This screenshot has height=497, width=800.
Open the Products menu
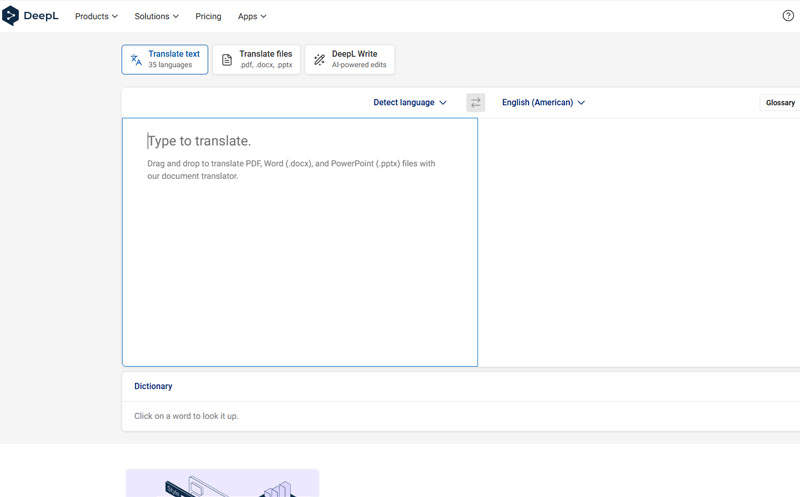pos(96,16)
